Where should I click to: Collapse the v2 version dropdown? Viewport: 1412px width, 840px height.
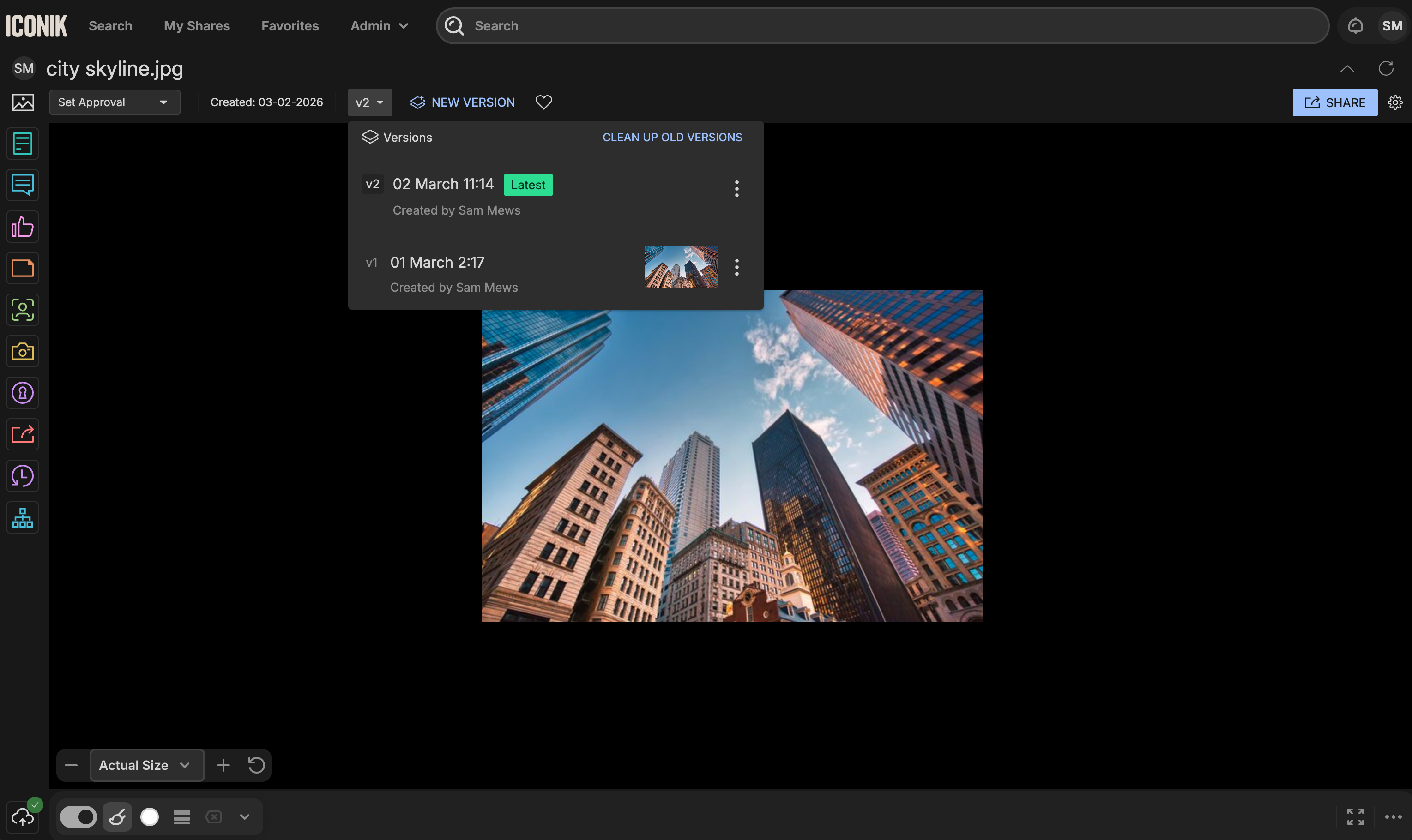pos(370,102)
